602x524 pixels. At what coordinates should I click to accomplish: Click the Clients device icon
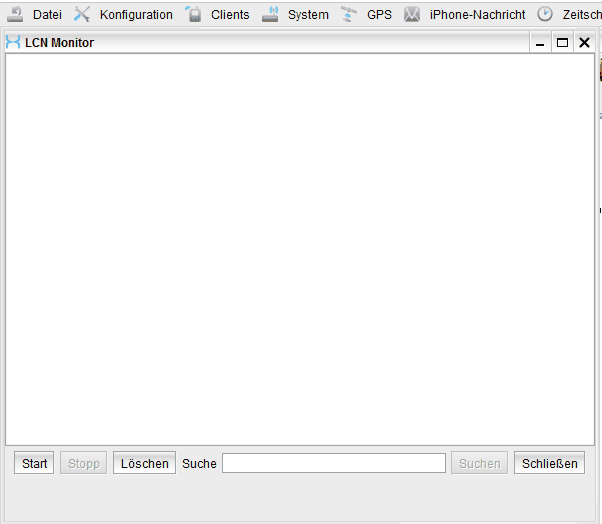194,14
